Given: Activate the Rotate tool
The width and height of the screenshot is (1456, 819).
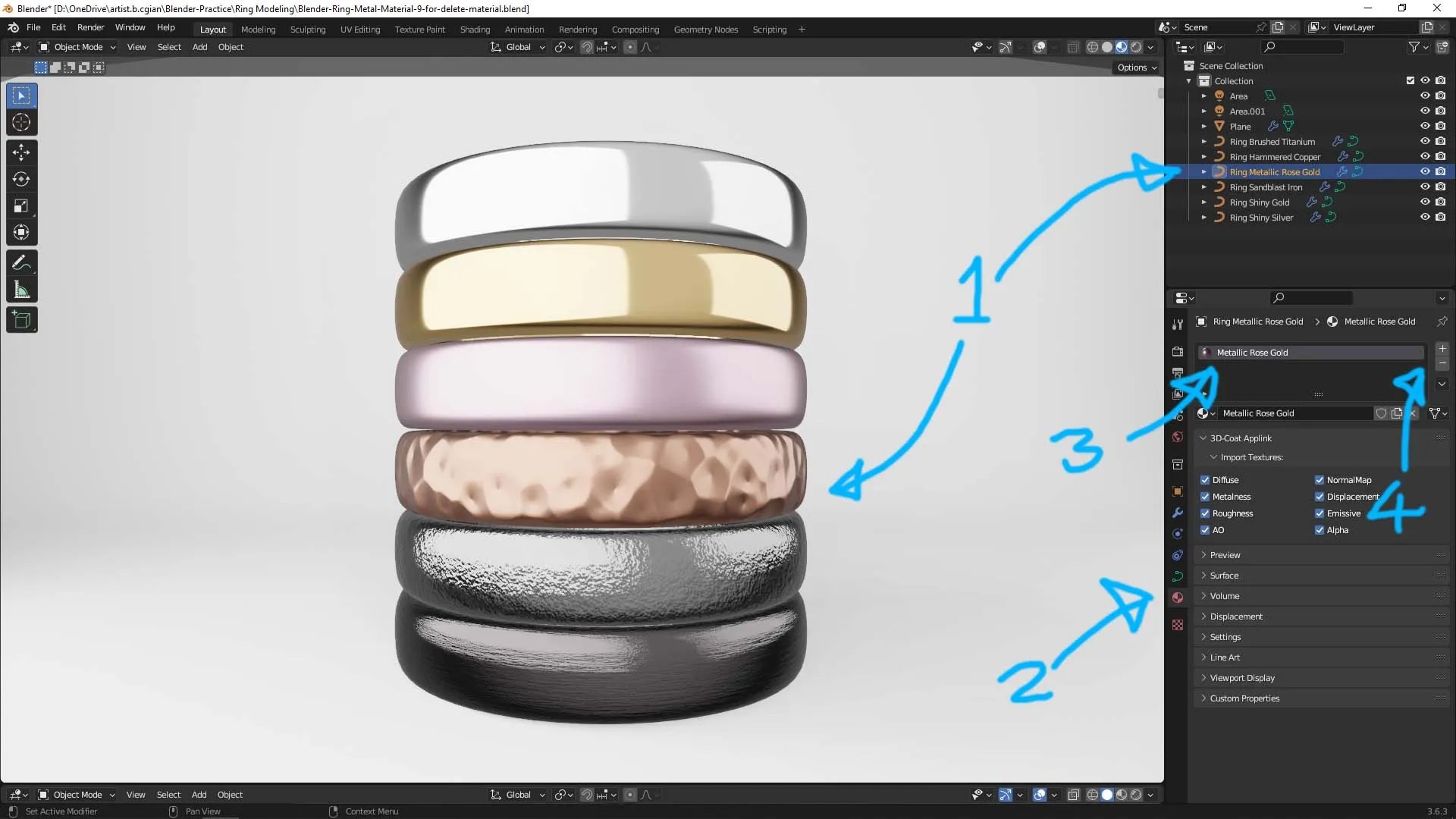Looking at the screenshot, I should tap(20, 179).
